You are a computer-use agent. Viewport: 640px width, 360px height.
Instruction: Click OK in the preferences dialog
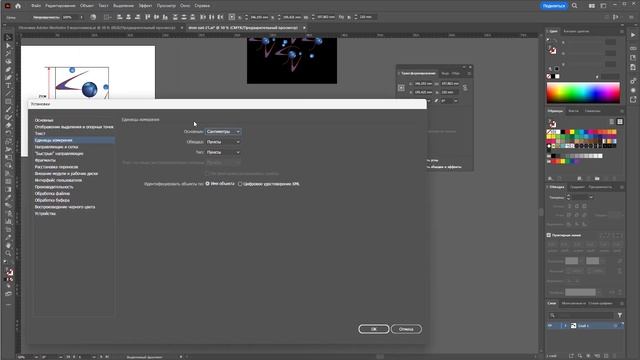tap(373, 329)
